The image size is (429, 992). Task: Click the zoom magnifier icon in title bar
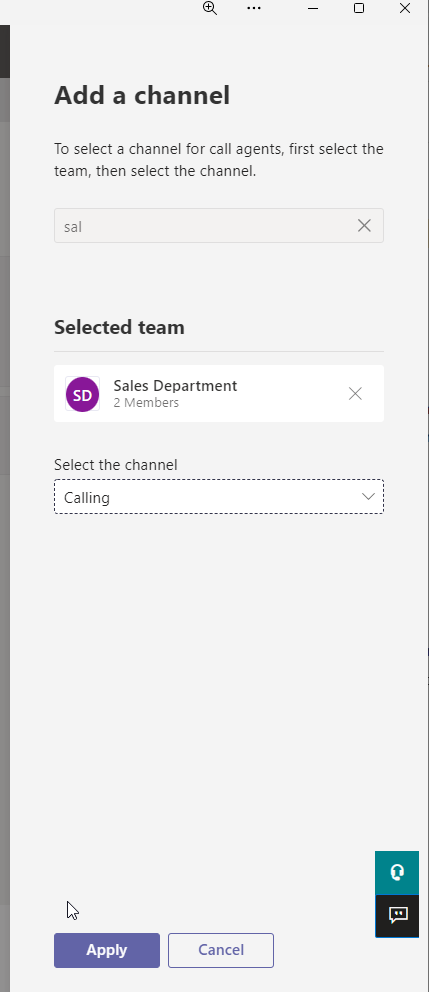209,8
